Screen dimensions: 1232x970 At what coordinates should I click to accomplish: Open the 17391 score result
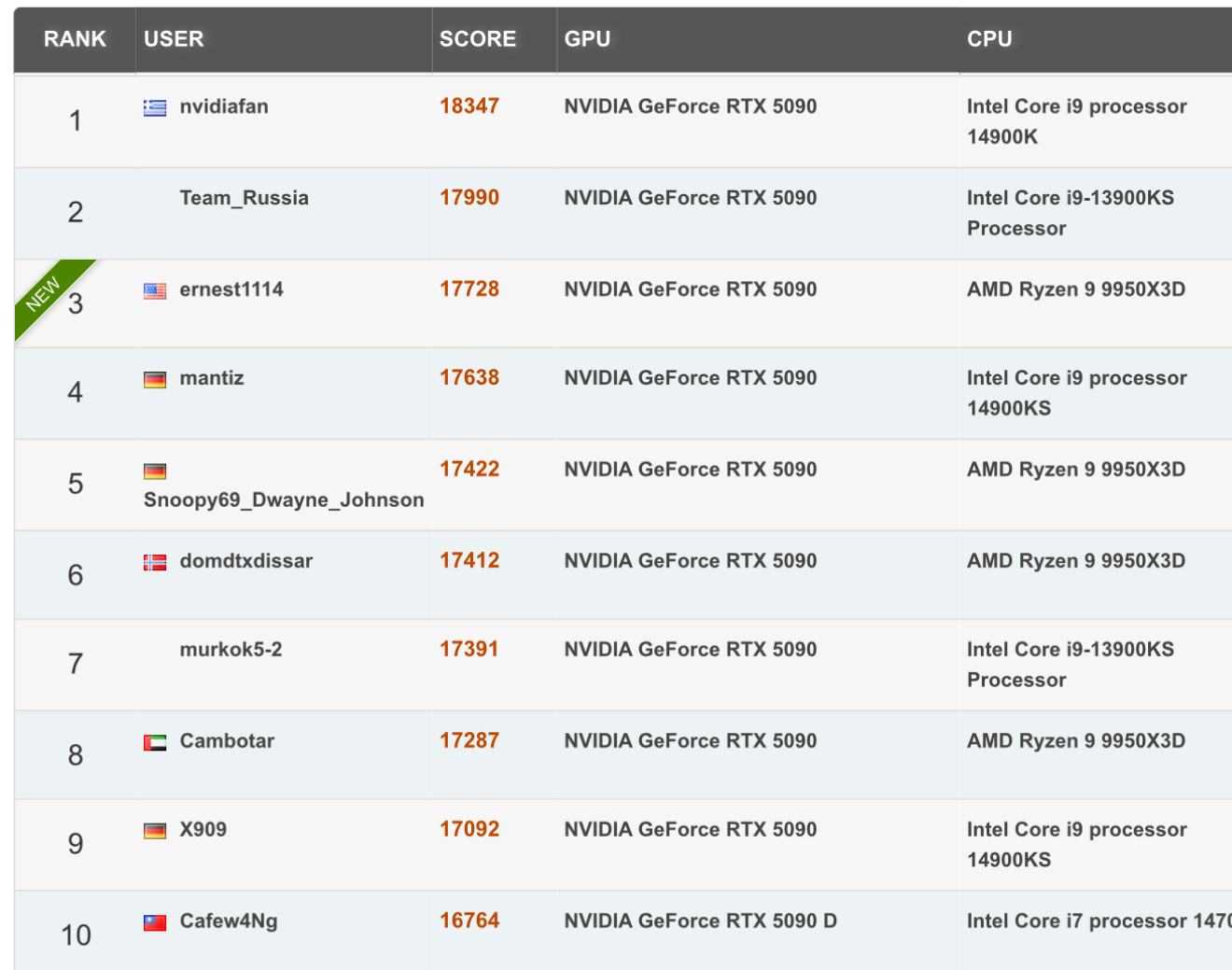469,650
